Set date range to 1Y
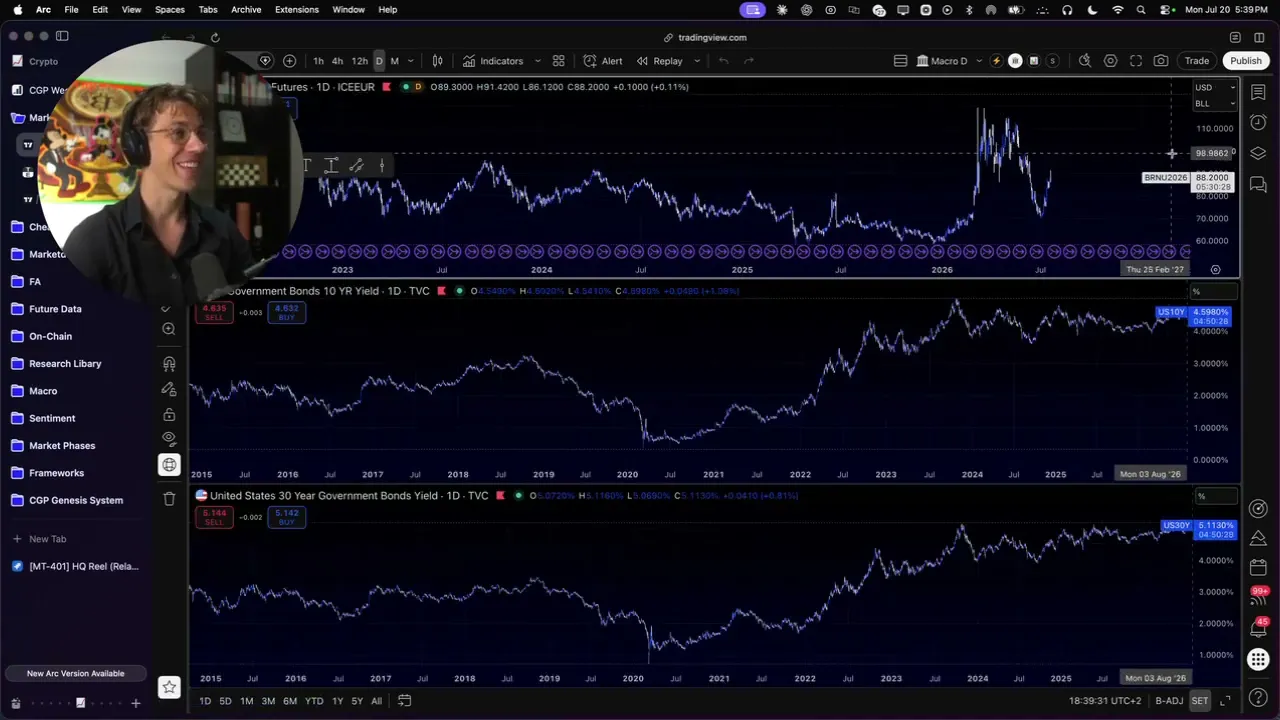Viewport: 1280px width, 720px height. point(337,701)
